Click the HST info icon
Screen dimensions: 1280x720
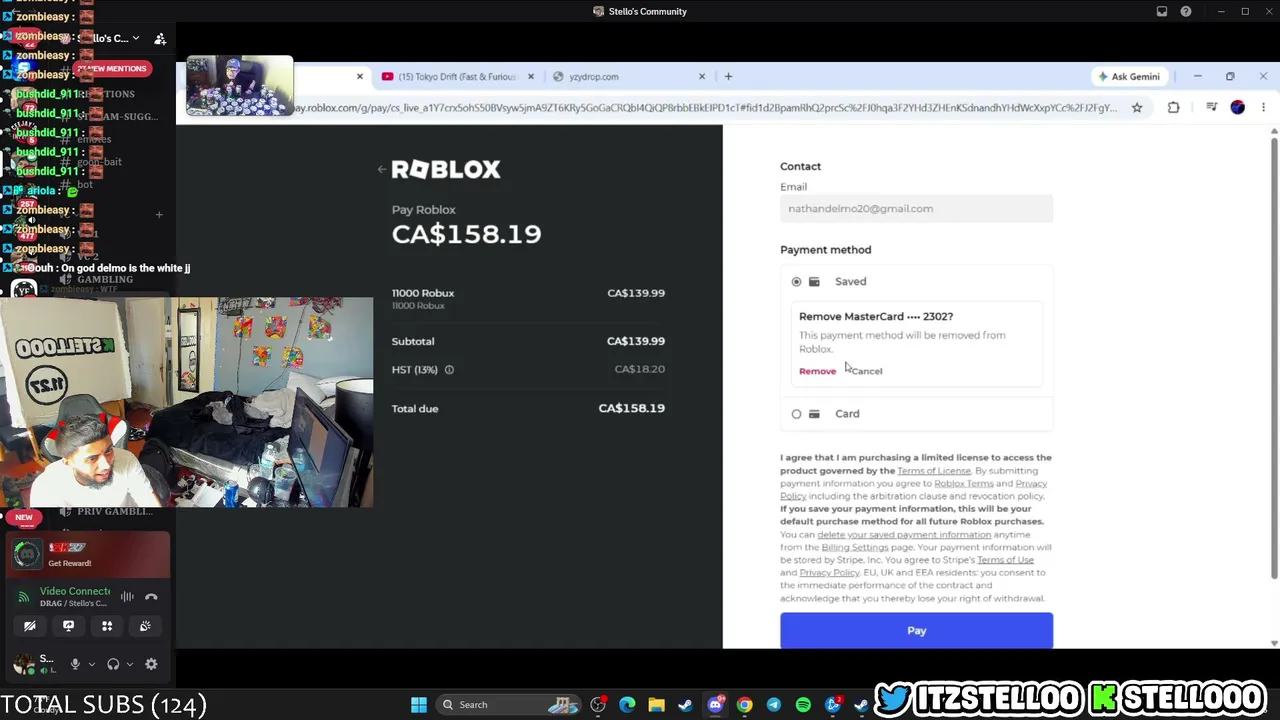point(449,370)
